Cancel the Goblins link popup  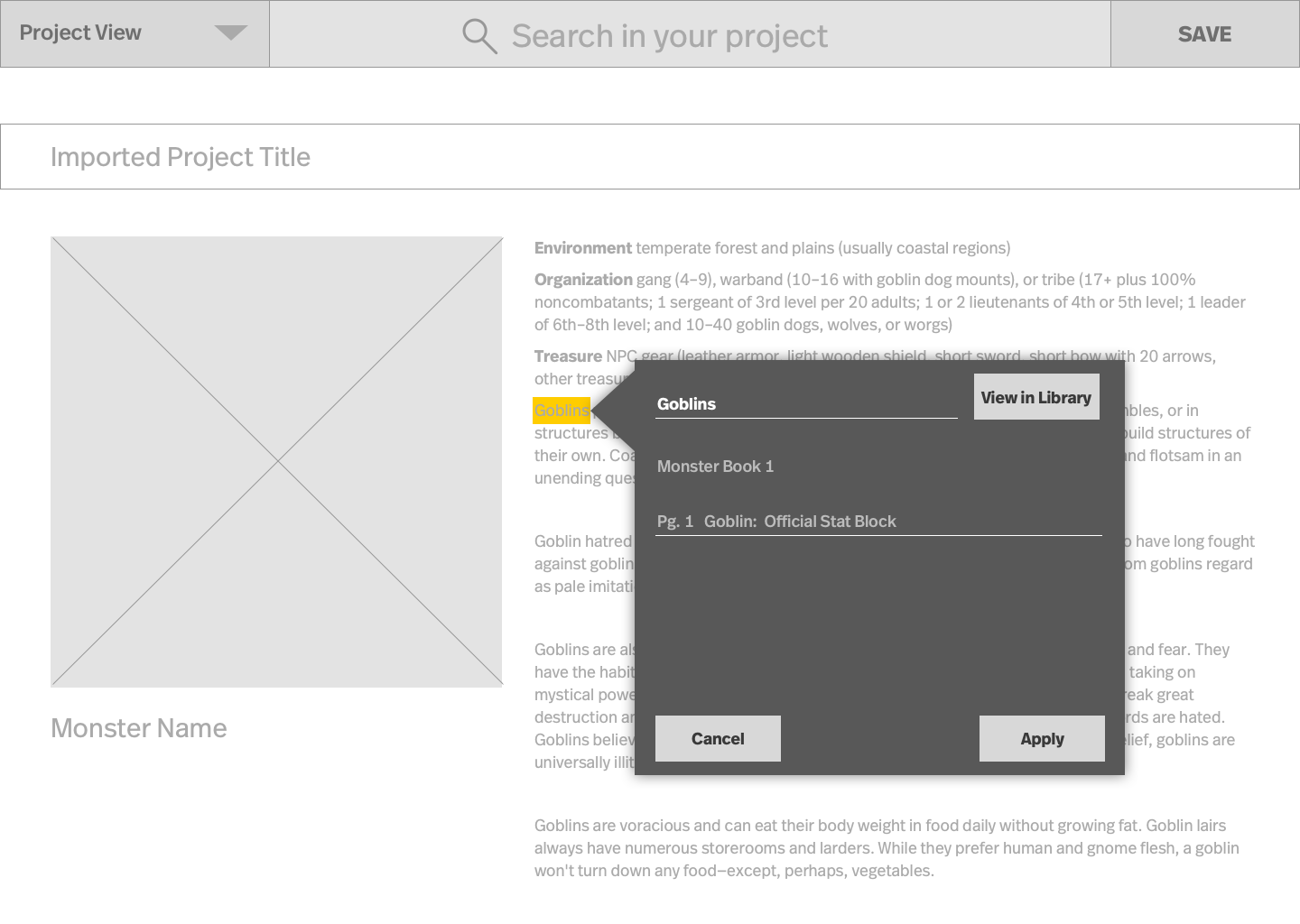pyautogui.click(x=718, y=738)
